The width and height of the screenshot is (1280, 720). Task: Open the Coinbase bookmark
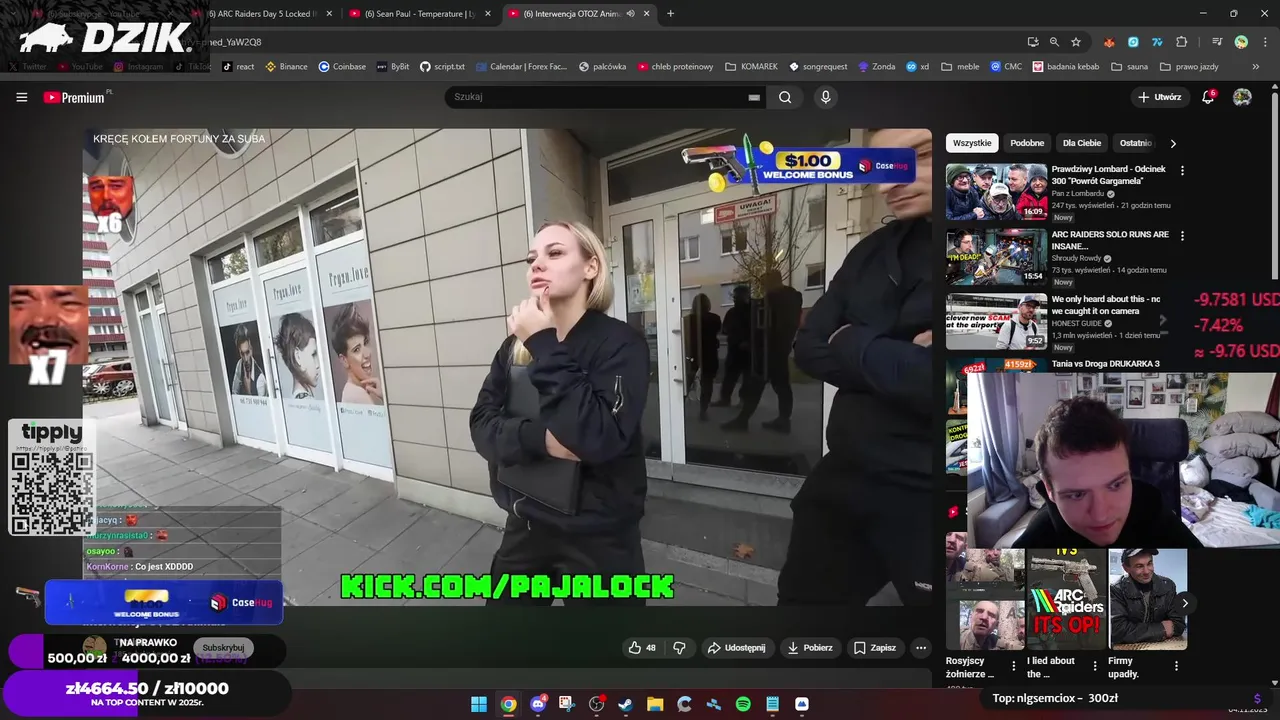[342, 67]
